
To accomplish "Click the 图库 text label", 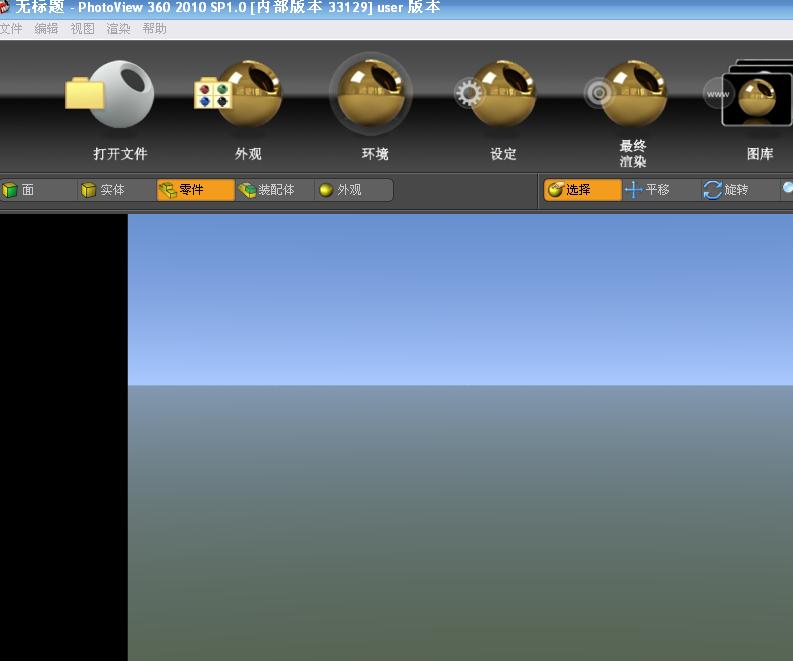I will tap(760, 154).
